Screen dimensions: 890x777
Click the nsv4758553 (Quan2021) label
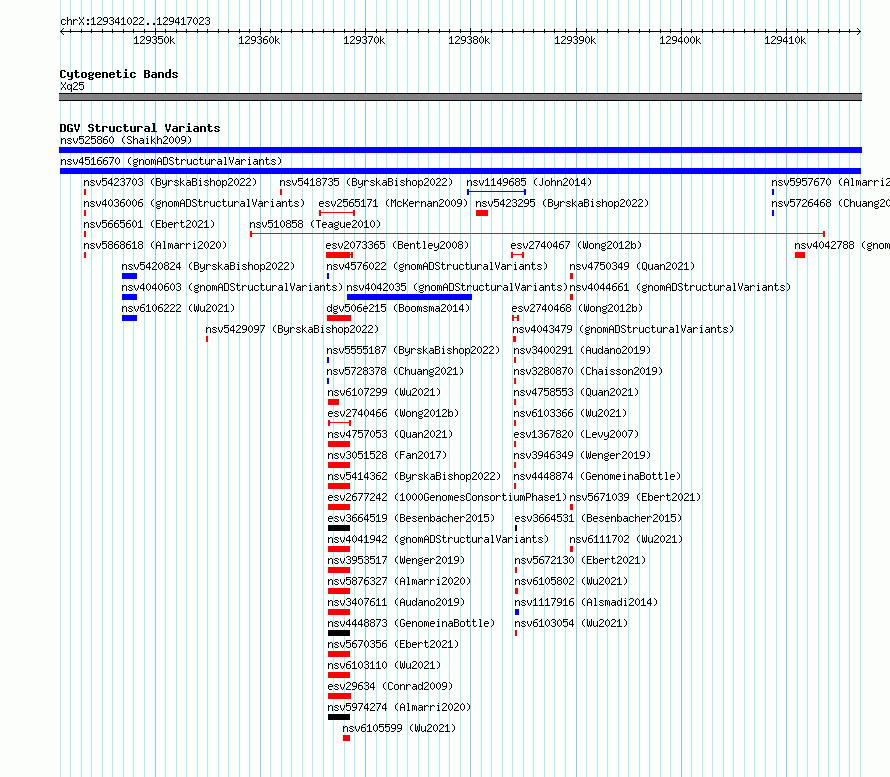pyautogui.click(x=576, y=392)
